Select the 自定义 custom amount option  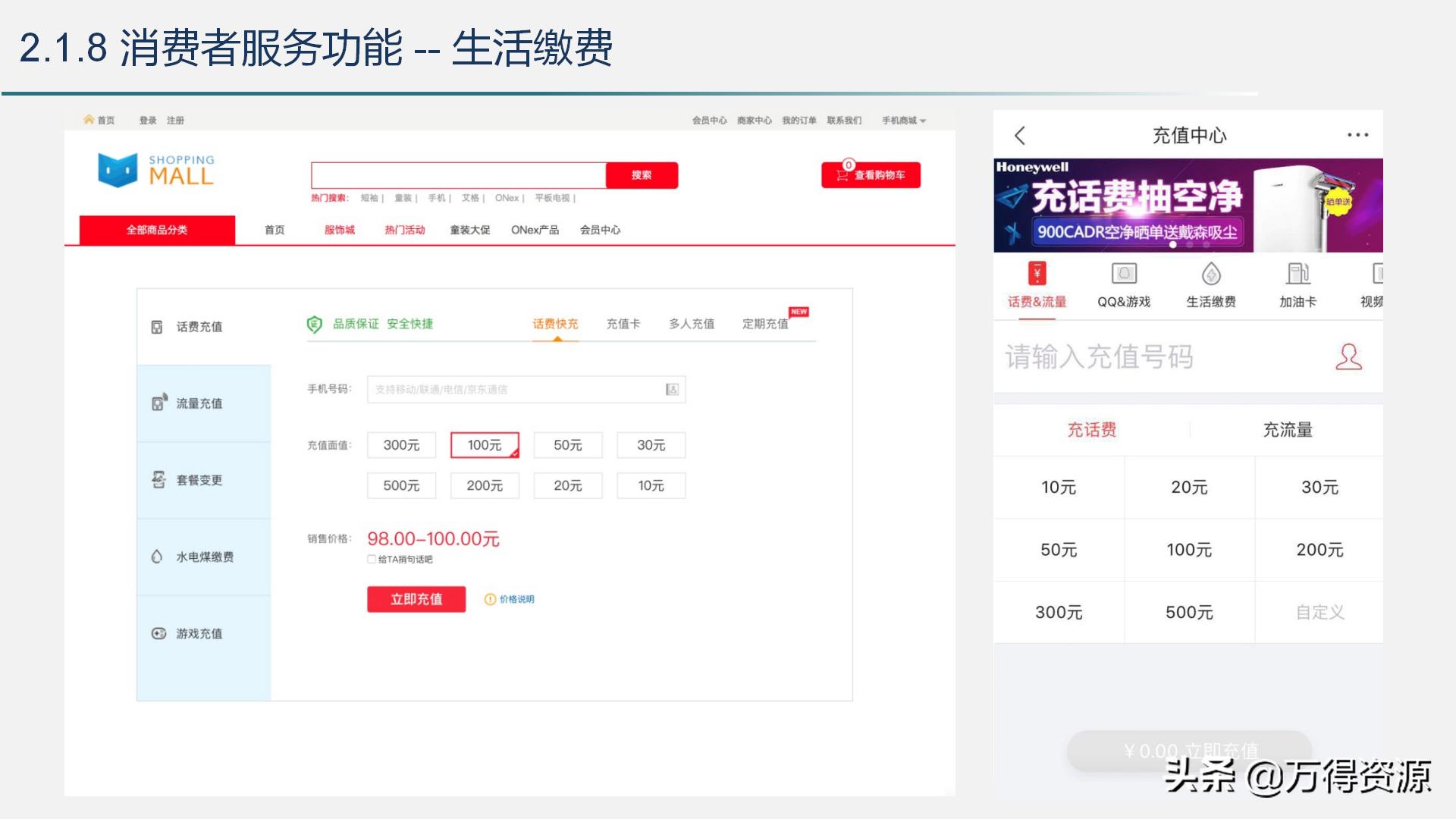click(x=1320, y=612)
